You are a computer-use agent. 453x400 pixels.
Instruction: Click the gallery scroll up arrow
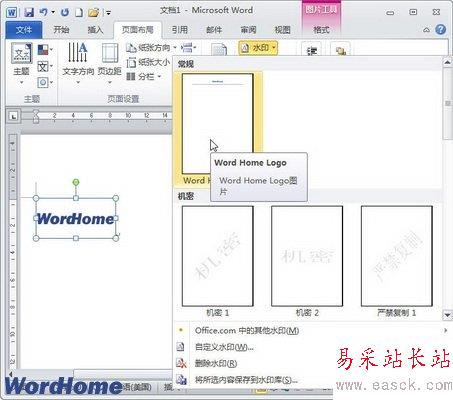pos(447,63)
